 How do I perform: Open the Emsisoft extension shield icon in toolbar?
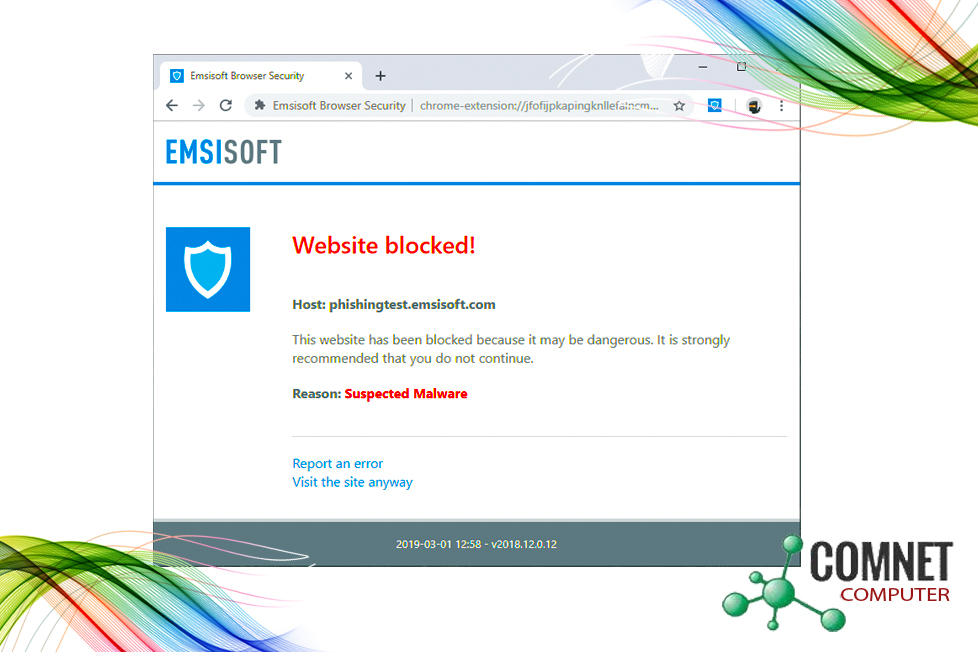(715, 105)
